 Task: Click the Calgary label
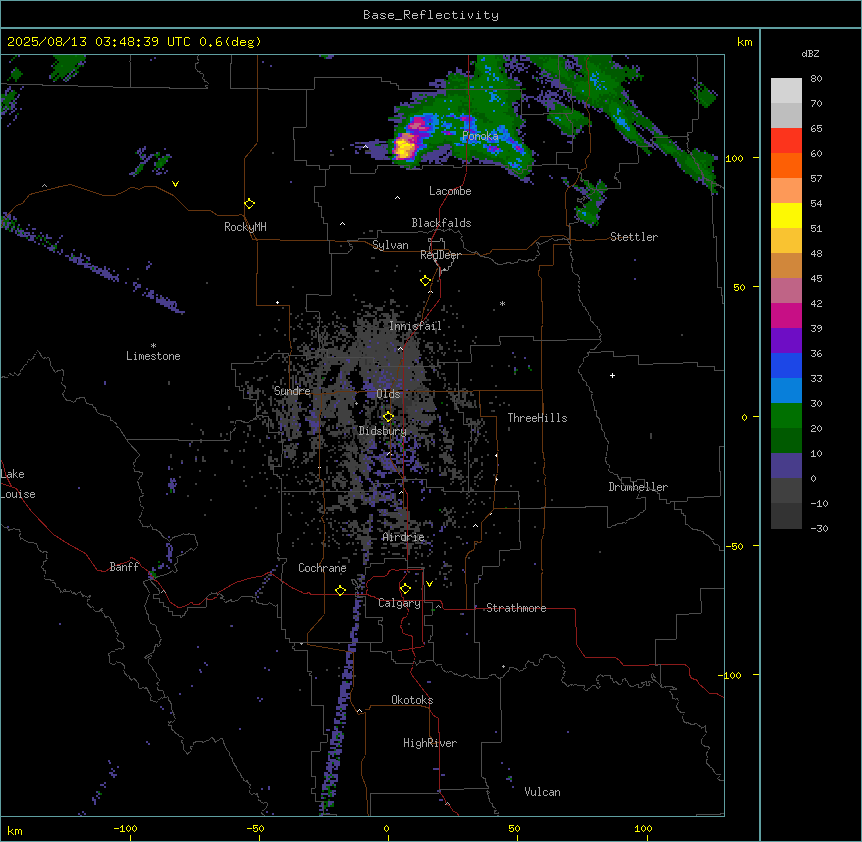click(399, 603)
